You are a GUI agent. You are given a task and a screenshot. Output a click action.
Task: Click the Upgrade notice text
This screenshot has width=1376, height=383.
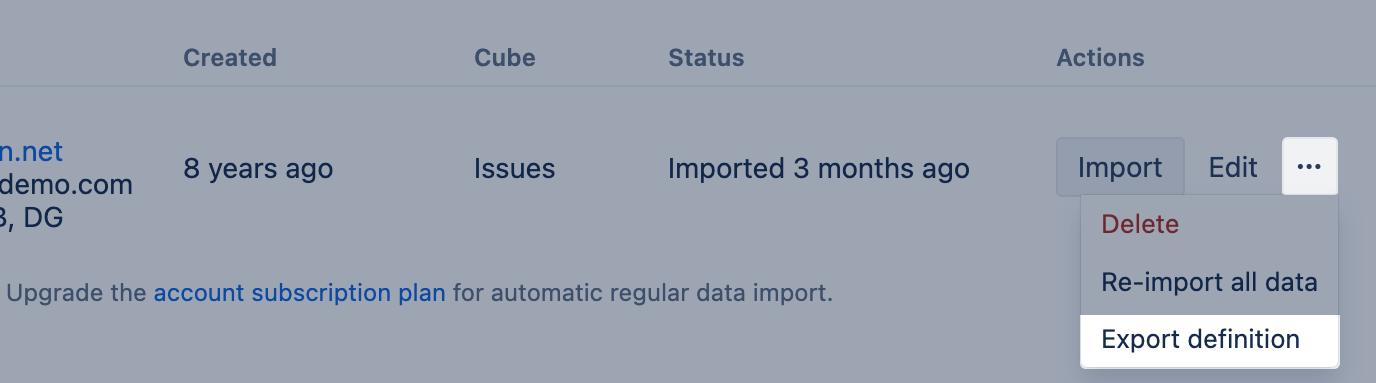click(420, 294)
